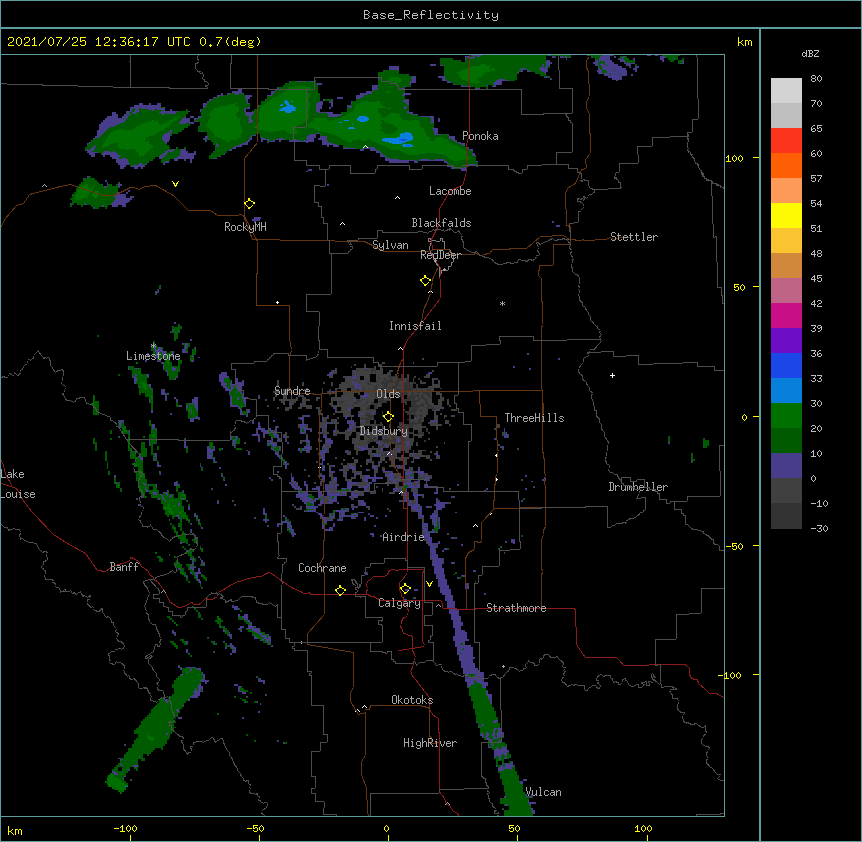Select the purple 39 dBZ color swatch
Image resolution: width=862 pixels, height=842 pixels.
pos(786,340)
